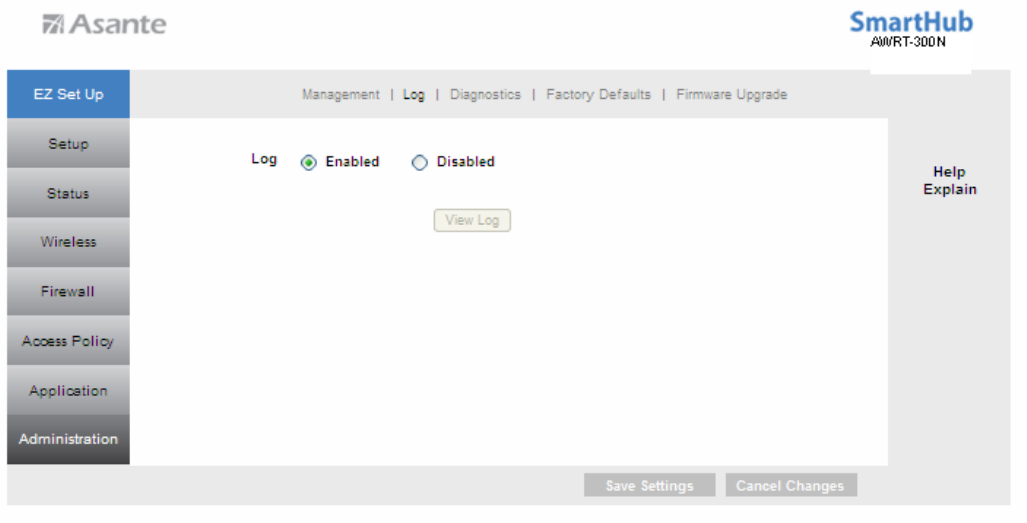Switch to the Diagnostics tab
This screenshot has height=523, width=1027.
pyautogui.click(x=485, y=95)
